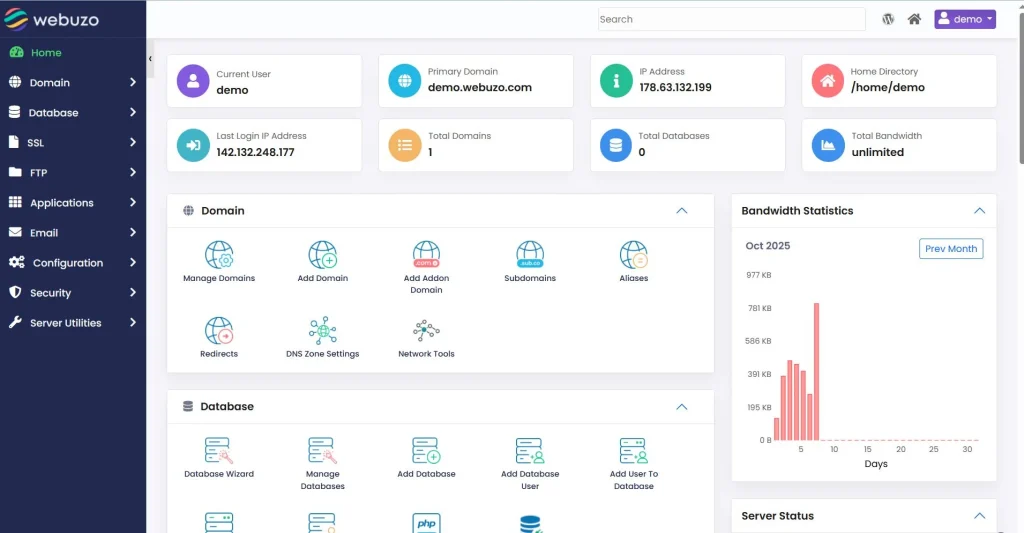Collapse the sidebar with the arrow handle
This screenshot has height=533, width=1024.
click(150, 59)
